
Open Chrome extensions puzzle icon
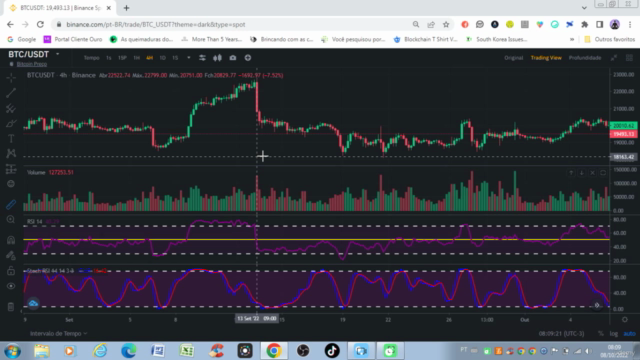tap(584, 24)
